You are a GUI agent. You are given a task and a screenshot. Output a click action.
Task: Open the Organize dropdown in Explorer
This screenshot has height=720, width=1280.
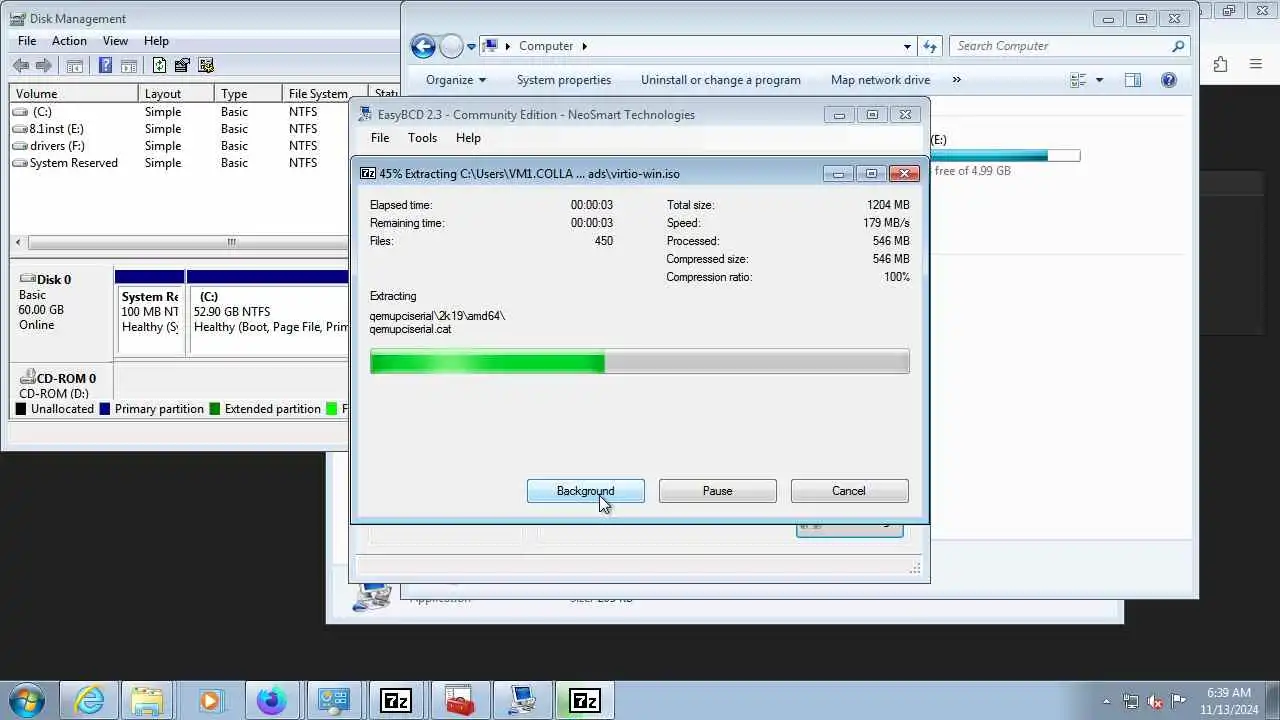pyautogui.click(x=455, y=80)
